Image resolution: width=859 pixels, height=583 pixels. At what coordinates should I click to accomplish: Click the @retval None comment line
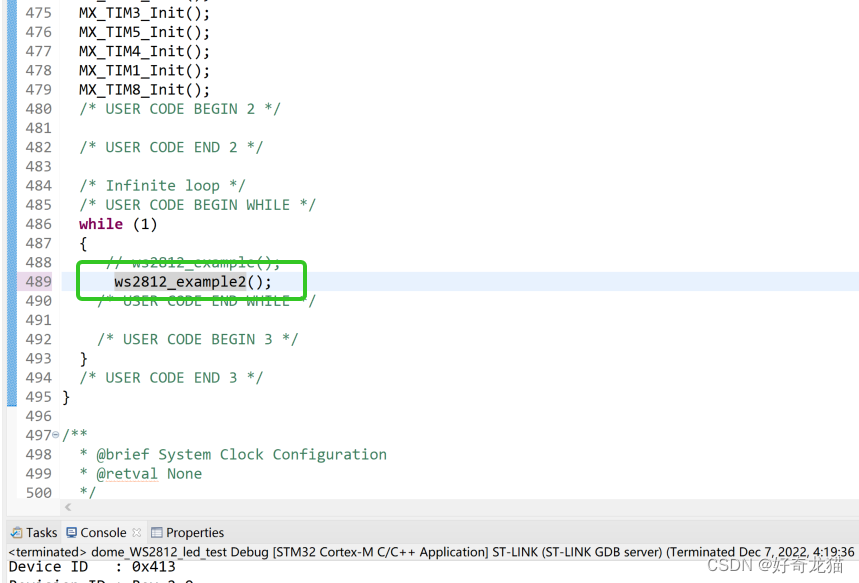140,473
